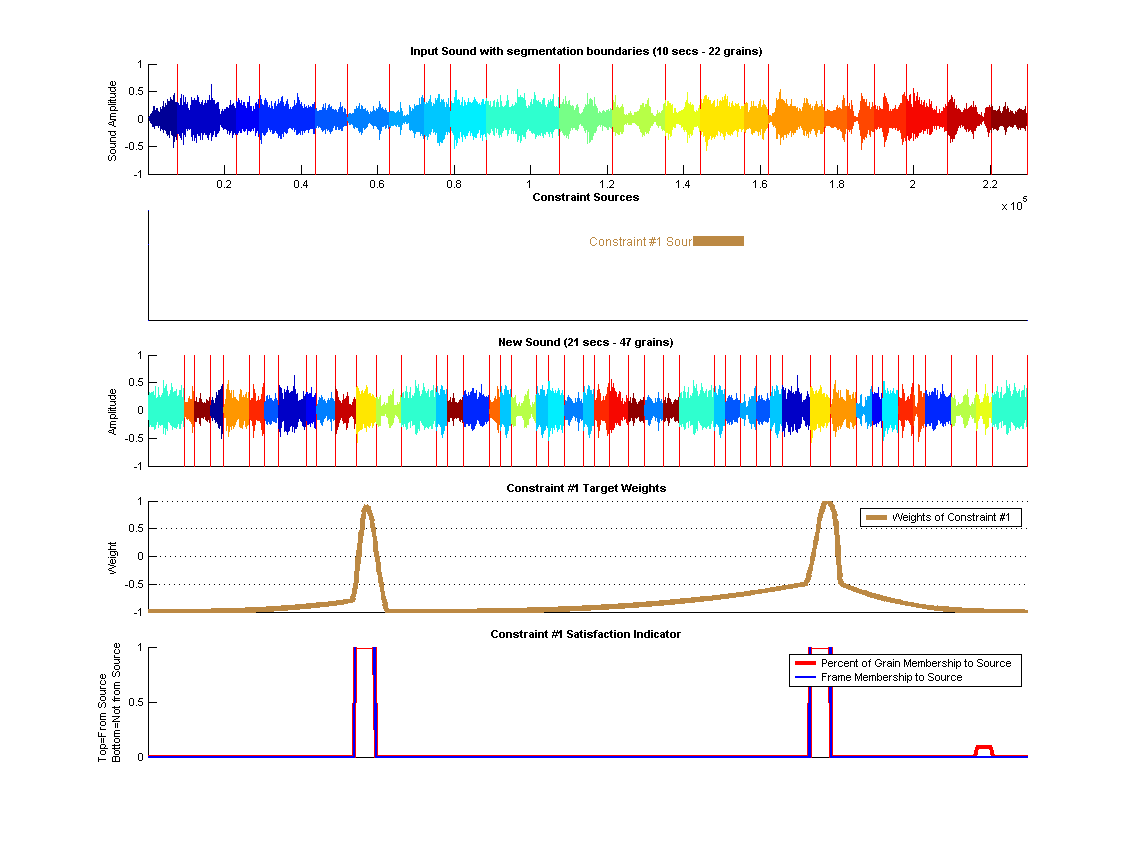
Task: Select 'Frame Membership to Source' legend entry
Action: [891, 677]
